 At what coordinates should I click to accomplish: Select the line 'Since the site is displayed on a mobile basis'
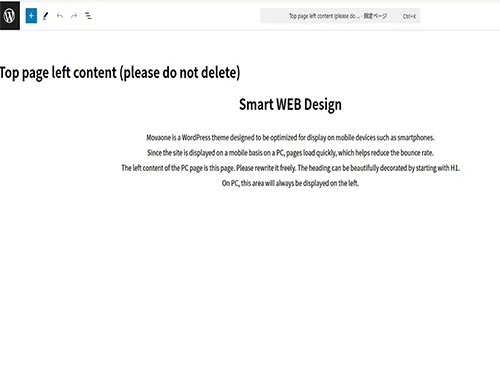(290, 153)
